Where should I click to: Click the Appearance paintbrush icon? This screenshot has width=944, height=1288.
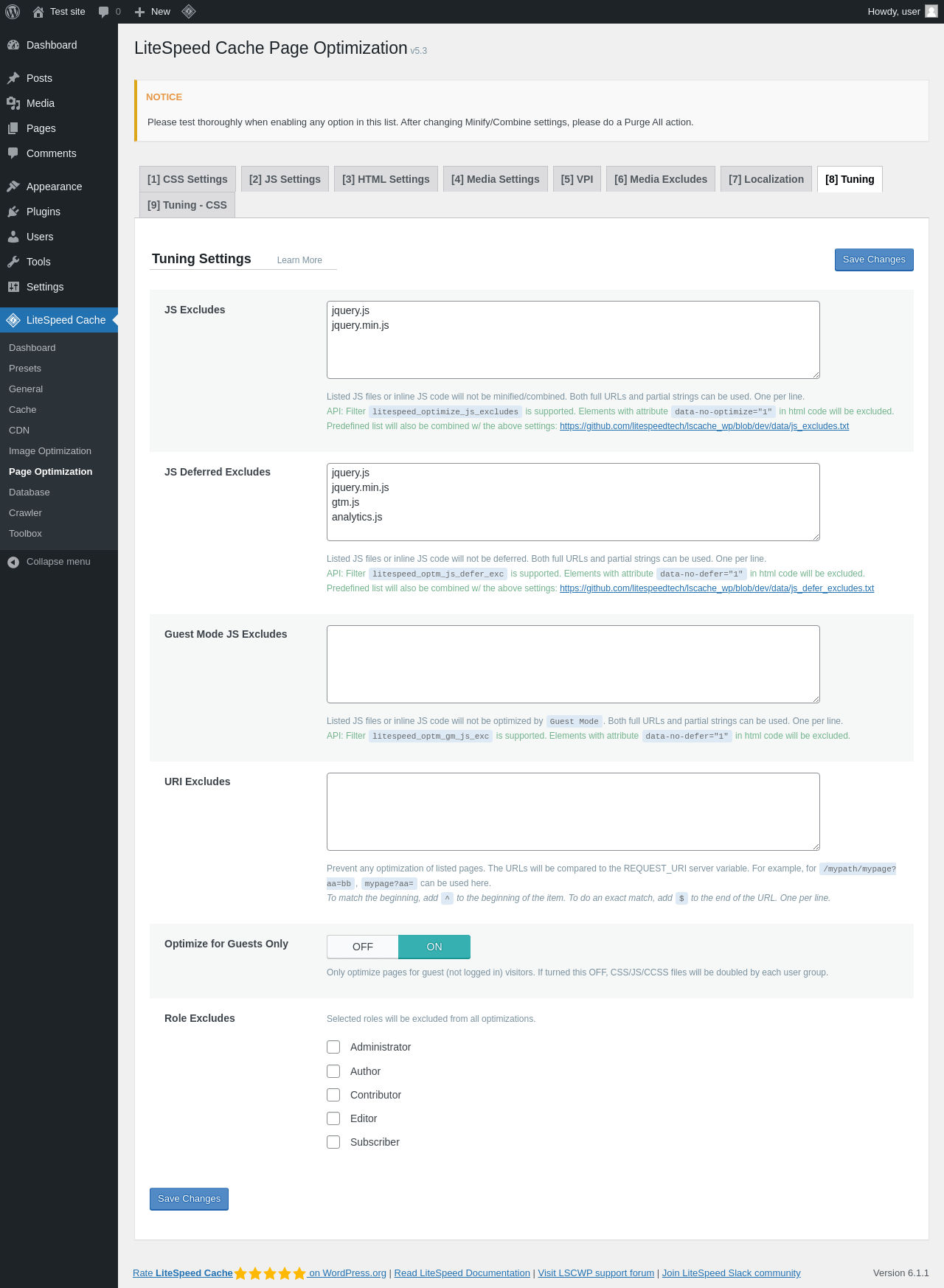coord(13,187)
